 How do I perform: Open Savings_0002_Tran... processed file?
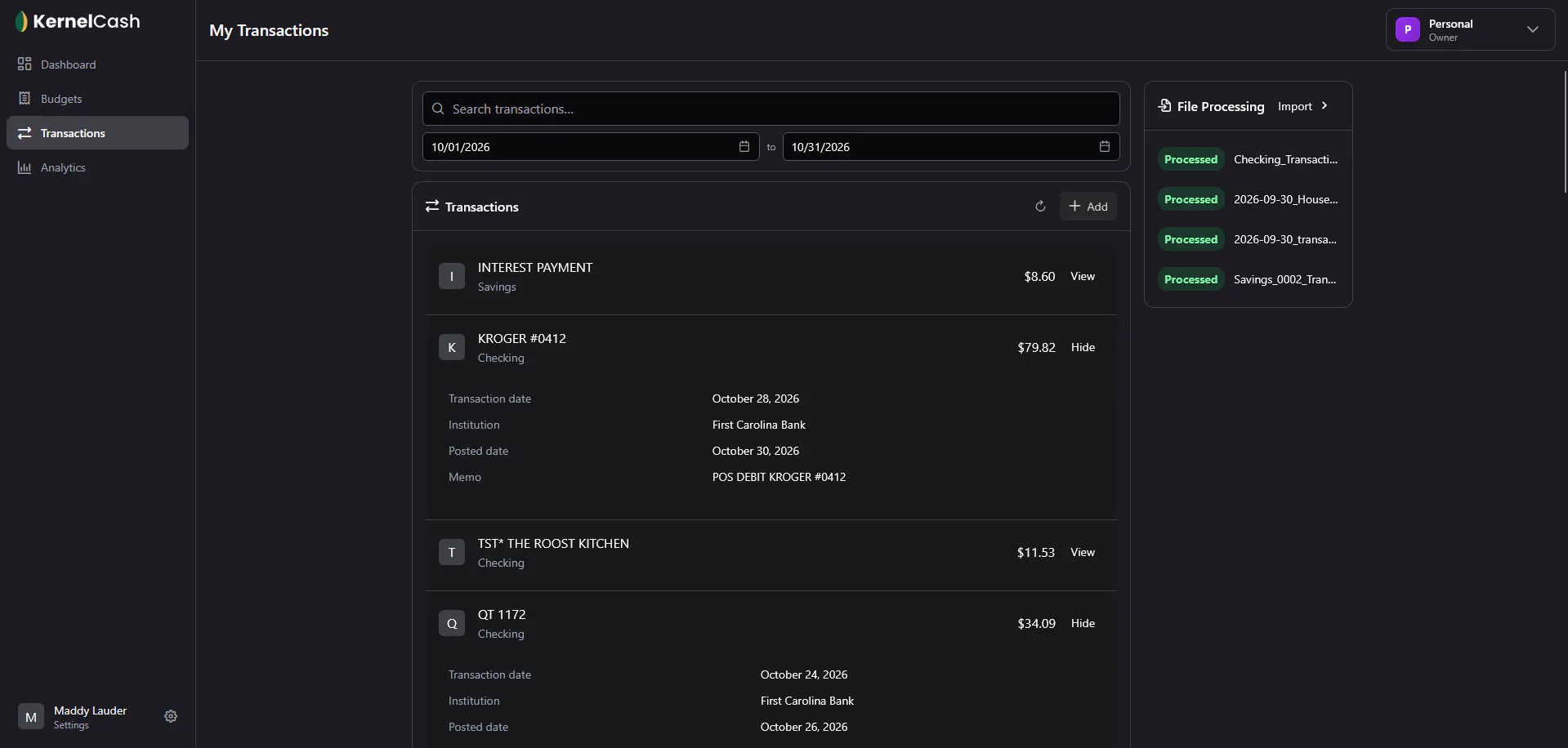click(1285, 279)
